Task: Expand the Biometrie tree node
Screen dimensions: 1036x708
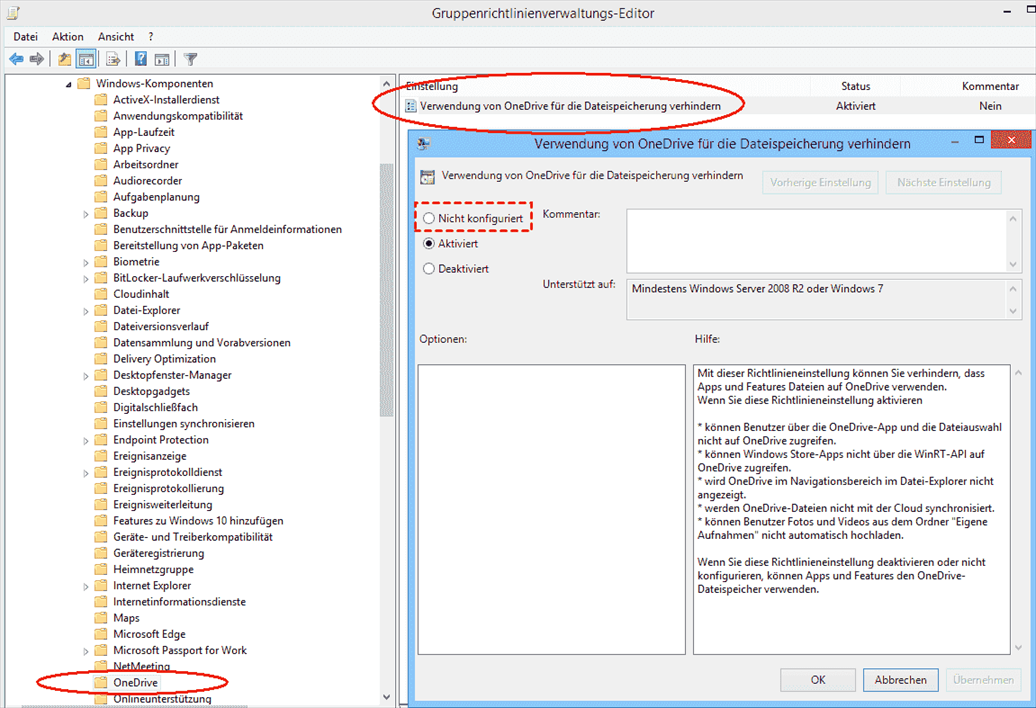Action: tap(85, 262)
